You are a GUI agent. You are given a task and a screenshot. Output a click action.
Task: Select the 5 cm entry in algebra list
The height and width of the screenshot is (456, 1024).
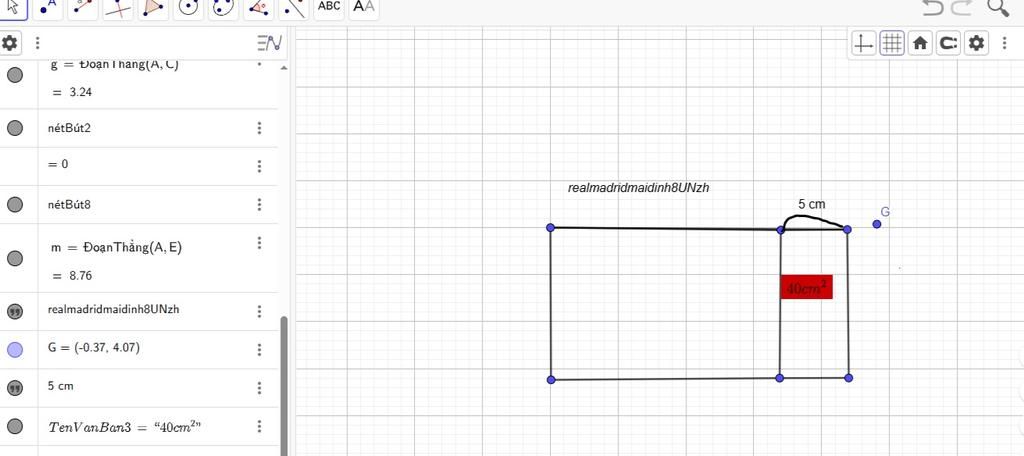click(x=61, y=386)
